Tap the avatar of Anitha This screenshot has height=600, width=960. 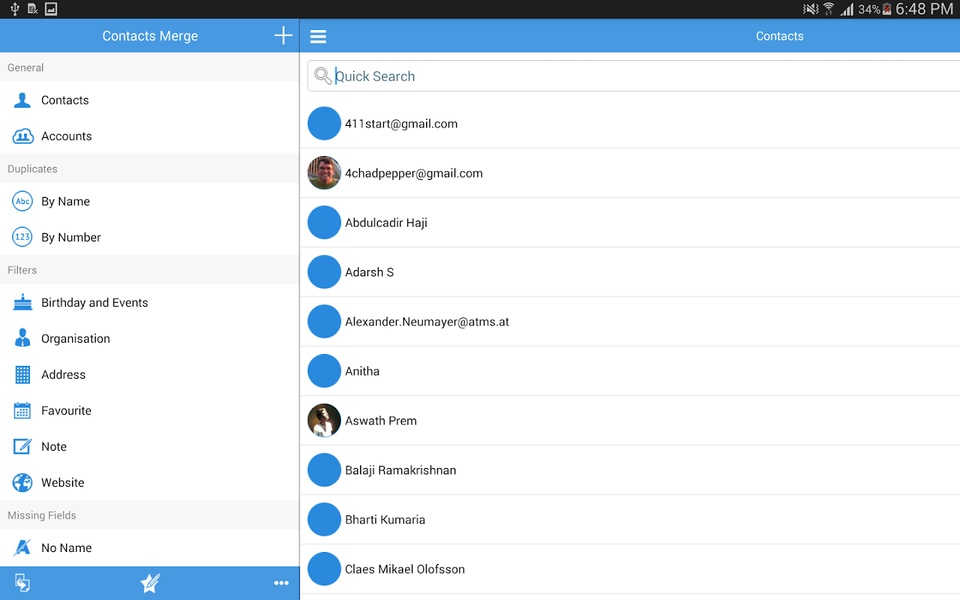324,371
